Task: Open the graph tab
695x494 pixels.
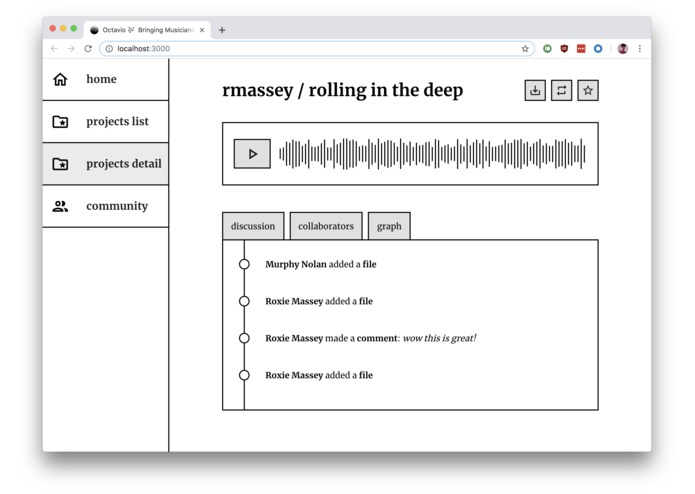Action: click(x=389, y=226)
